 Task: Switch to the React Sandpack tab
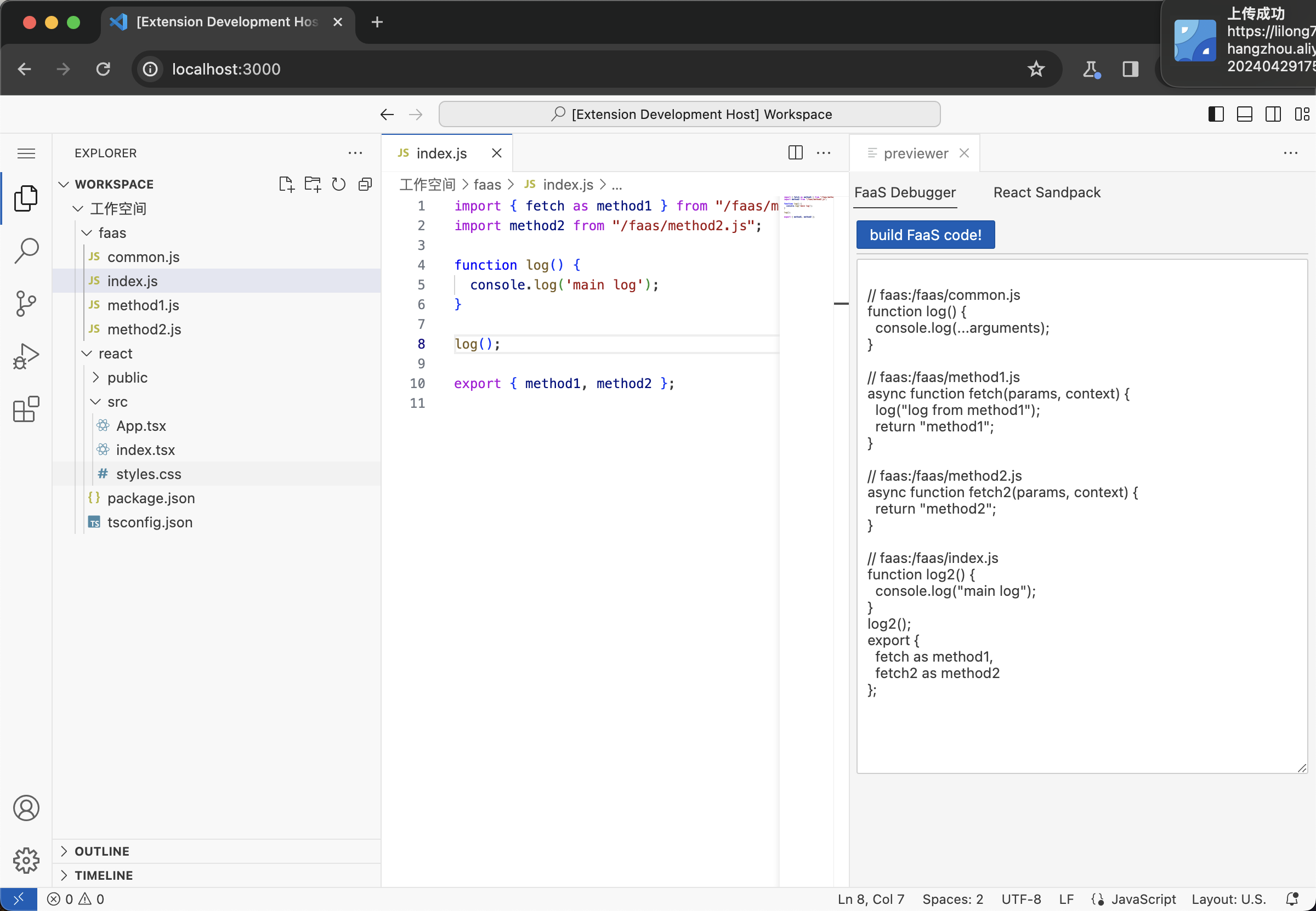pyautogui.click(x=1047, y=192)
